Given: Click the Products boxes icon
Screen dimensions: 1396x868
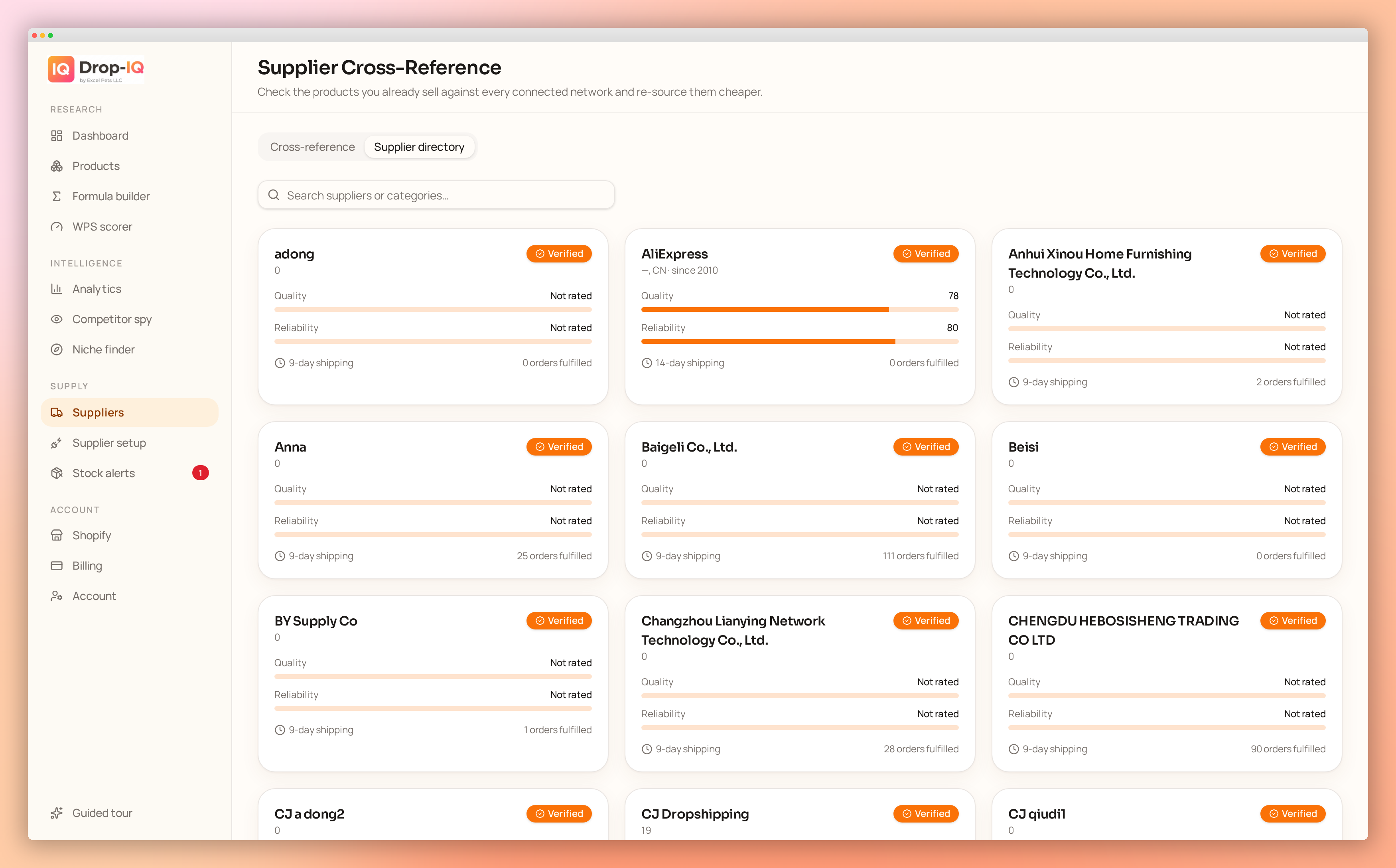Looking at the screenshot, I should coord(56,166).
